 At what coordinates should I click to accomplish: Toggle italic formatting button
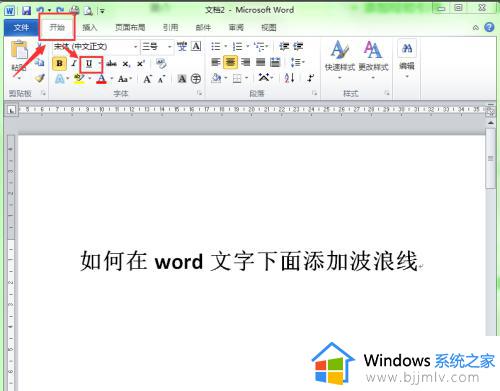click(x=74, y=63)
